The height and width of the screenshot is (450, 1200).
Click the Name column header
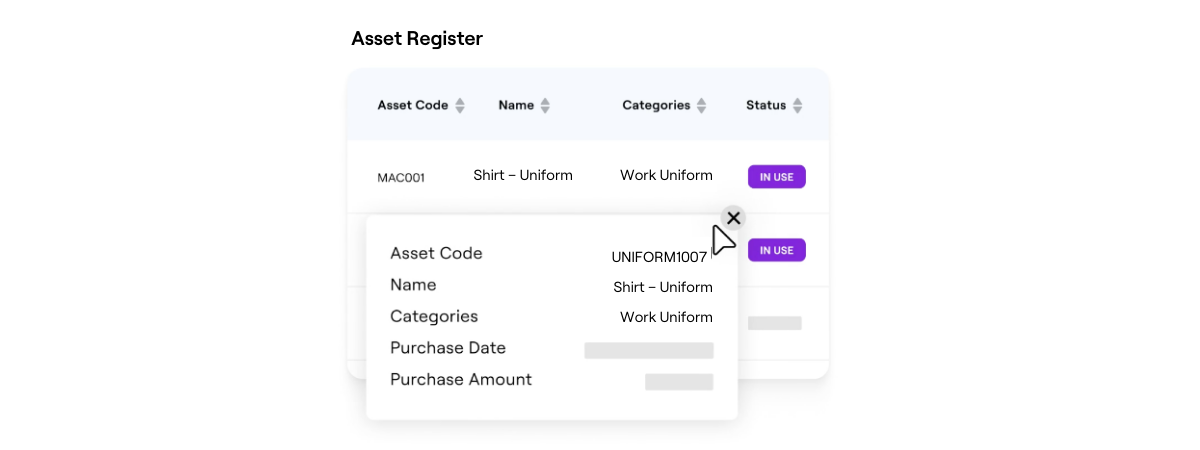(x=516, y=105)
